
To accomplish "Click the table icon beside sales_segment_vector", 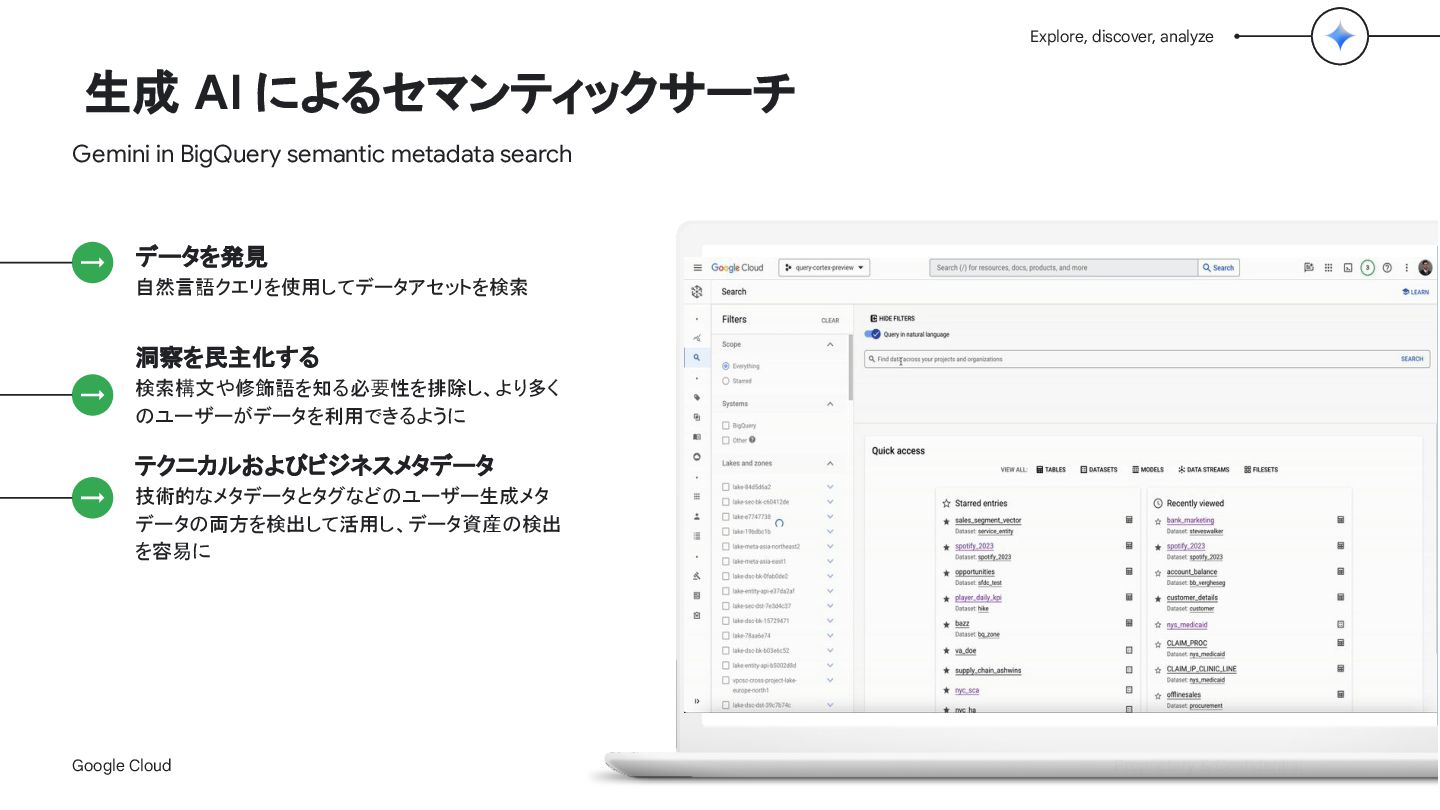I will point(1129,520).
